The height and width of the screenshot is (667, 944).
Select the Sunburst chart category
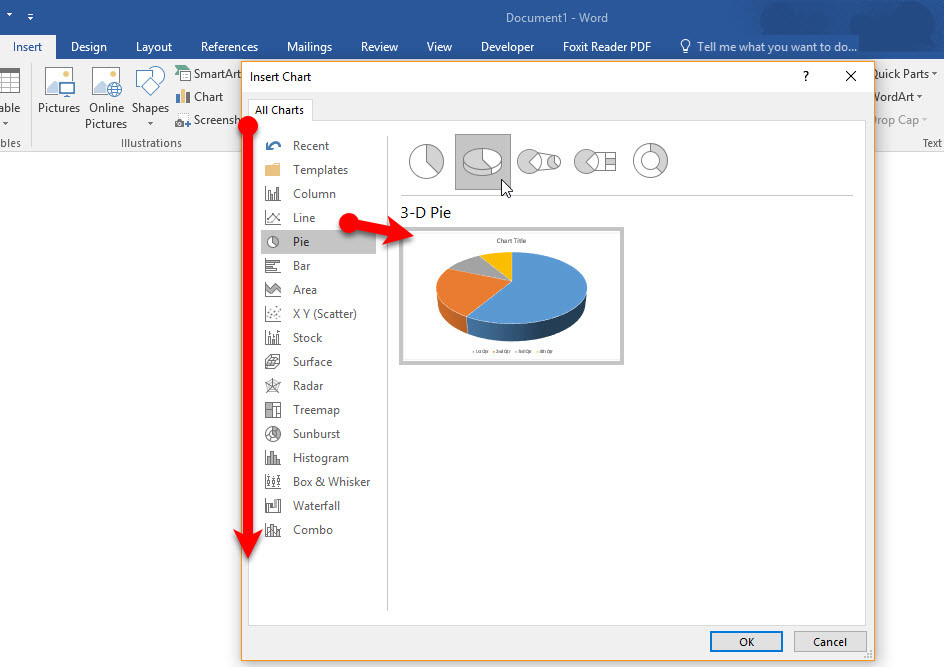coord(316,434)
